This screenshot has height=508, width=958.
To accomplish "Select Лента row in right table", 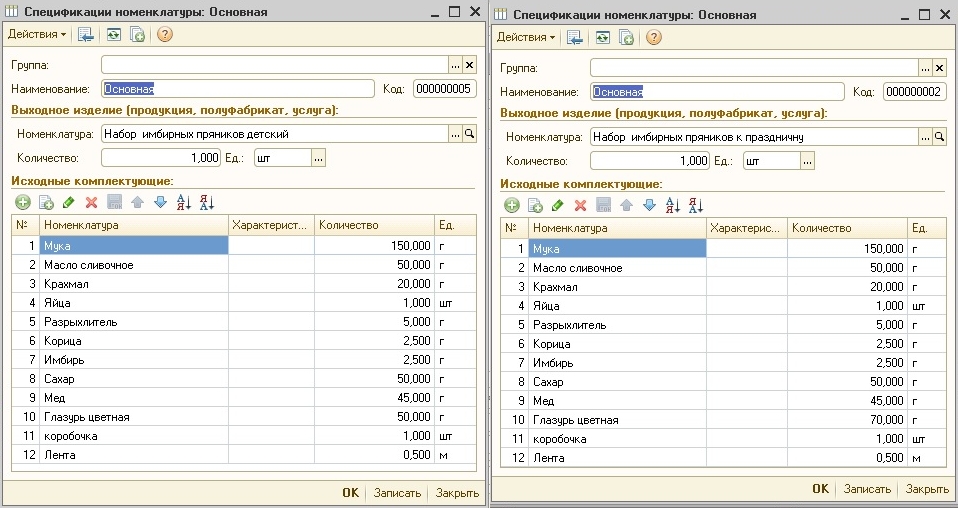I will coord(723,458).
